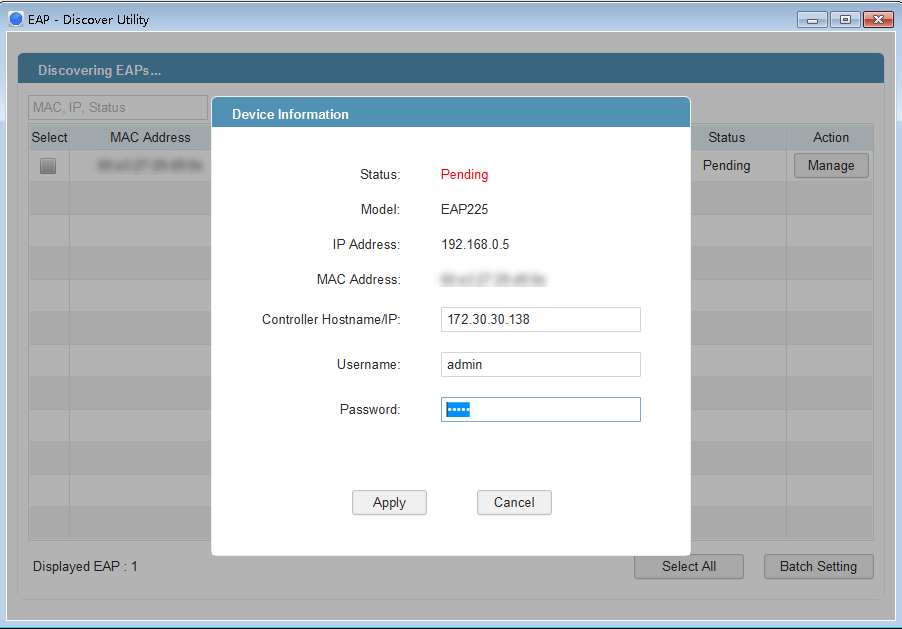The height and width of the screenshot is (629, 902).
Task: Apply the Device Information settings
Action: click(x=389, y=502)
